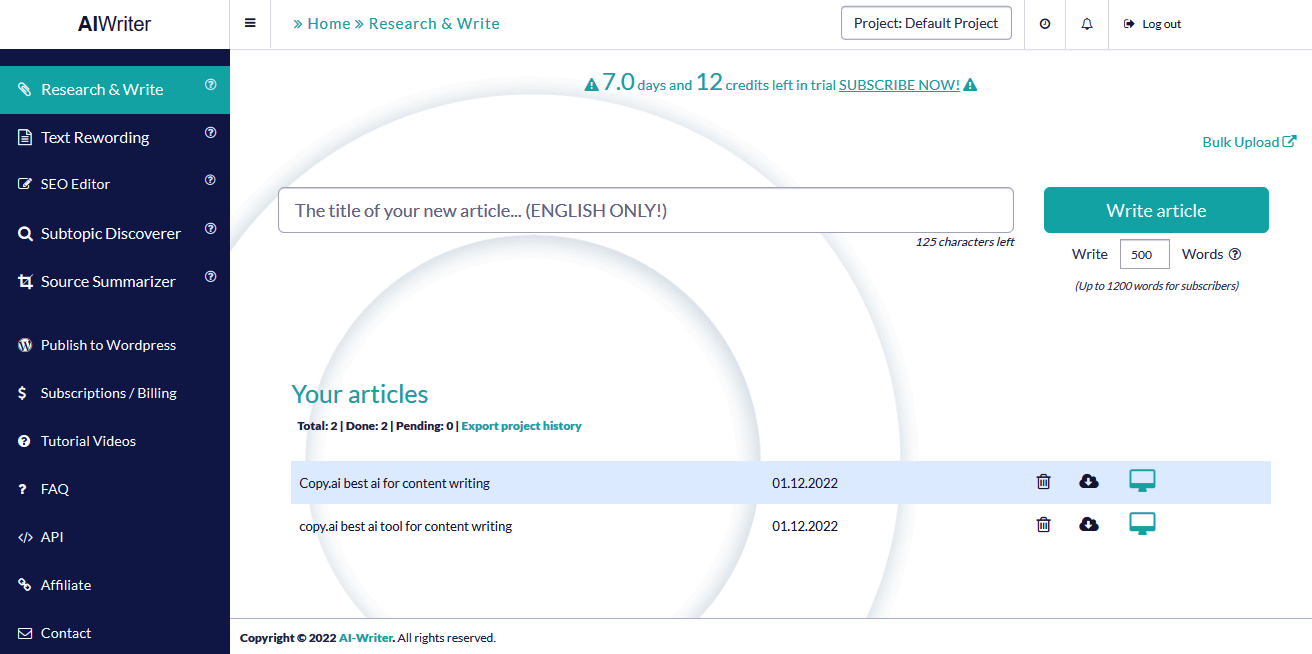Click help icon beside Subtopic Discoverer
1312x654 pixels.
pyautogui.click(x=211, y=228)
